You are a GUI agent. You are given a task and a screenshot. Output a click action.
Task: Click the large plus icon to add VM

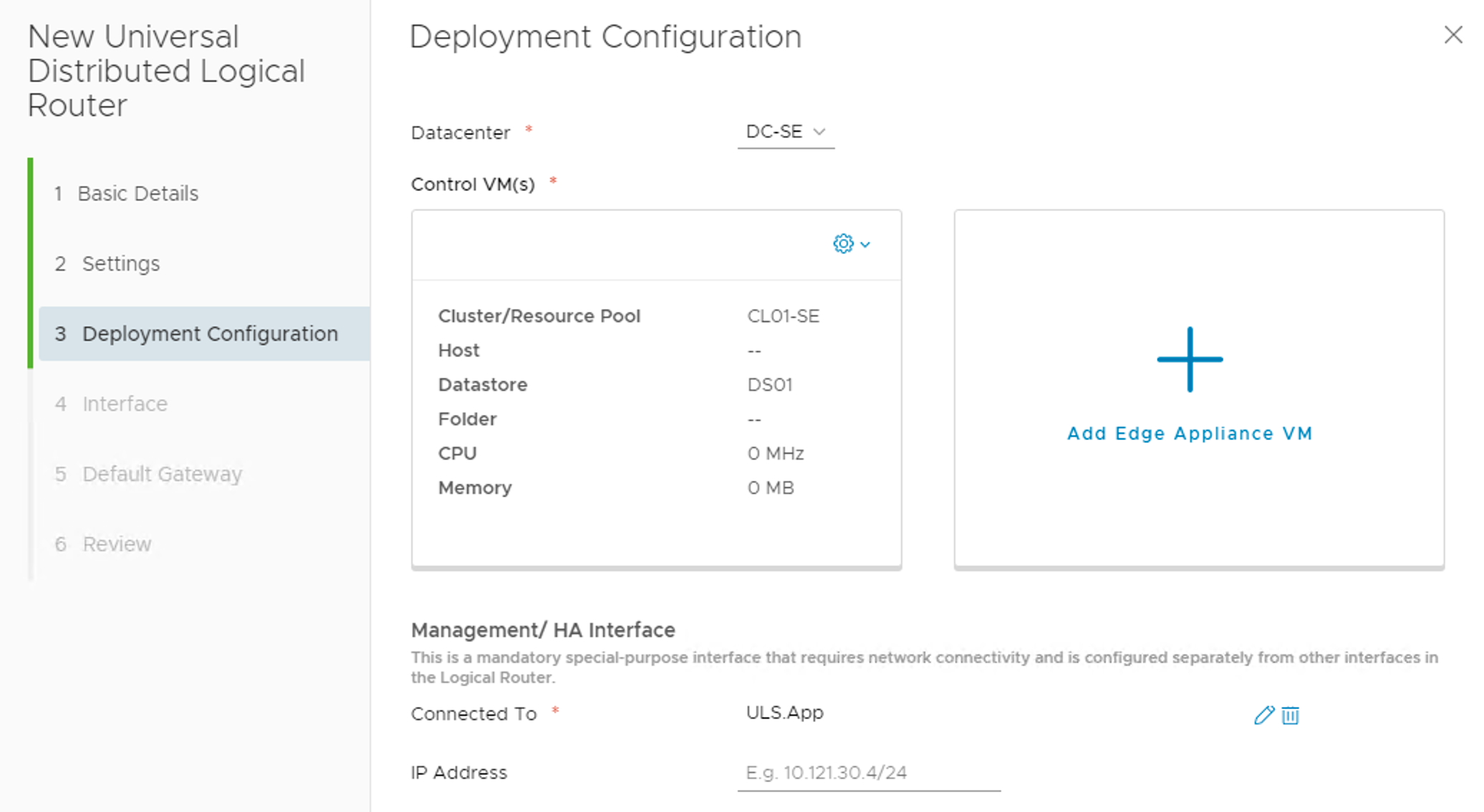[x=1190, y=359]
